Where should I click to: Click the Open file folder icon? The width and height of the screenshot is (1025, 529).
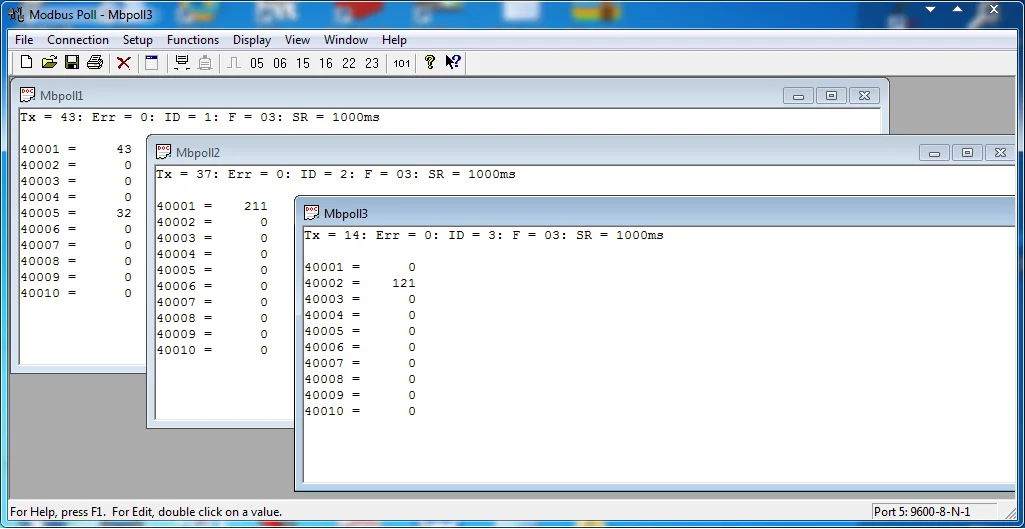(49, 63)
